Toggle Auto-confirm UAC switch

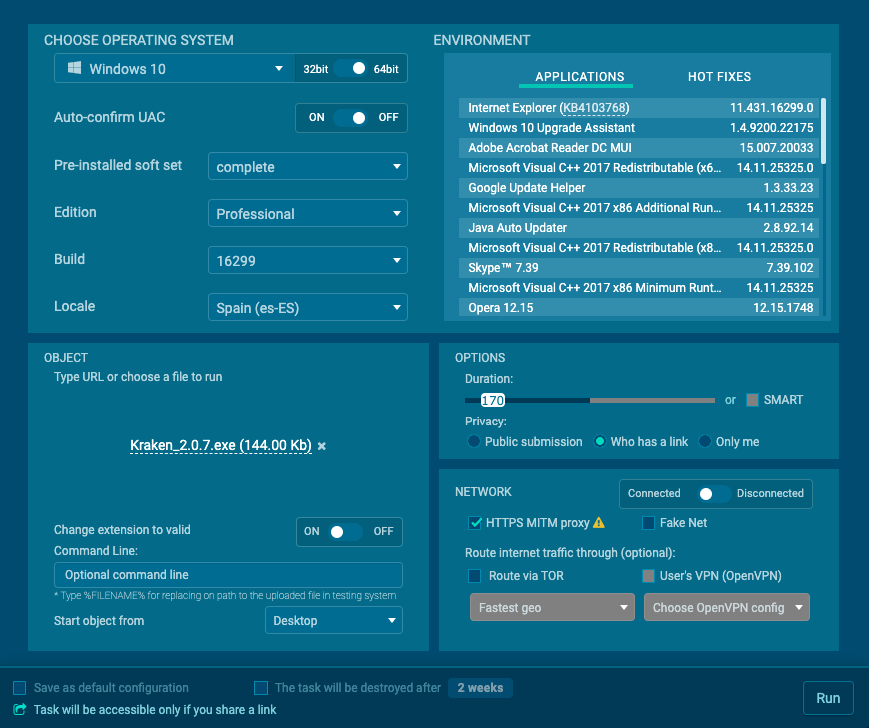[351, 117]
